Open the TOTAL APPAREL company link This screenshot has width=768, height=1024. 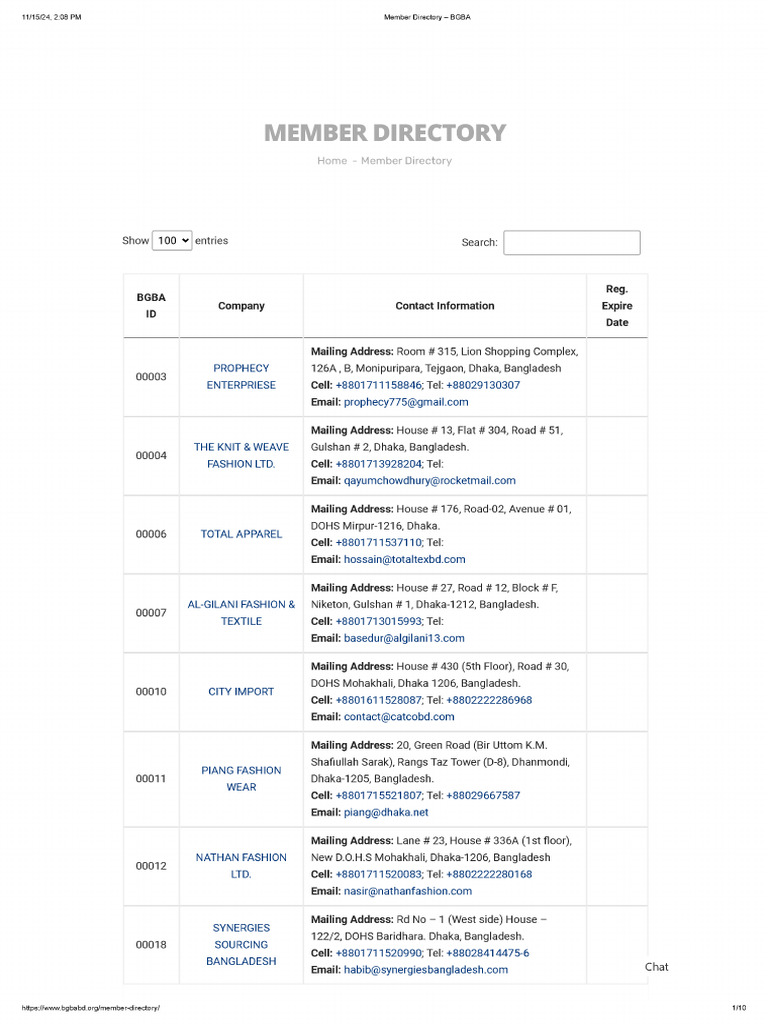click(x=241, y=534)
